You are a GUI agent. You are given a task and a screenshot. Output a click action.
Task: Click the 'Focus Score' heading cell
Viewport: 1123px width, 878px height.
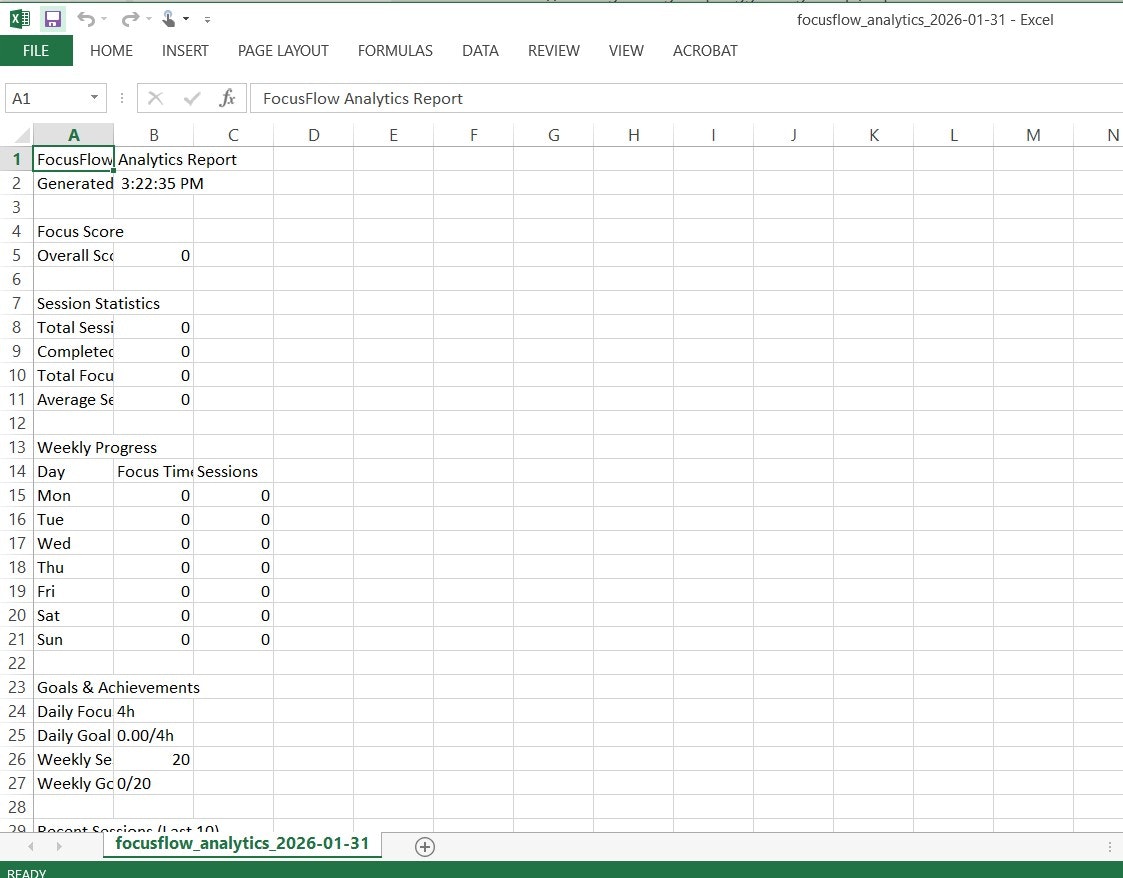coord(73,231)
